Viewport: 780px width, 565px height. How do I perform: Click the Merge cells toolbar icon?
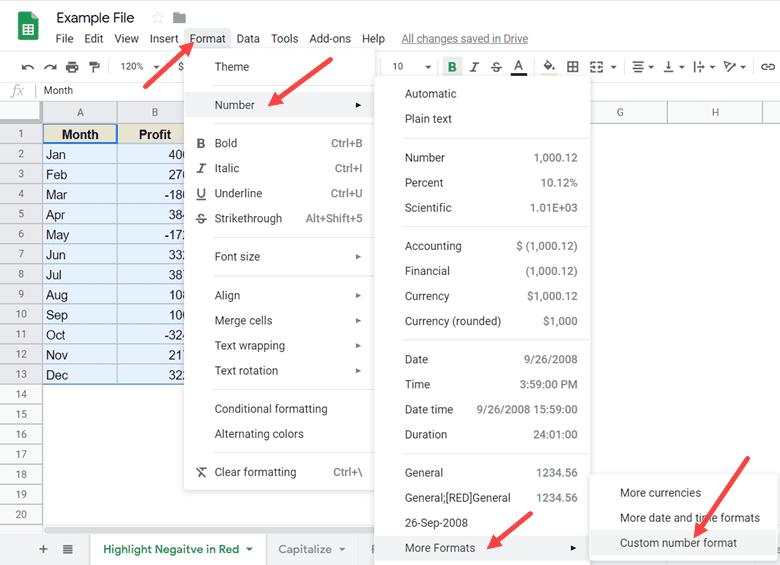click(x=596, y=67)
